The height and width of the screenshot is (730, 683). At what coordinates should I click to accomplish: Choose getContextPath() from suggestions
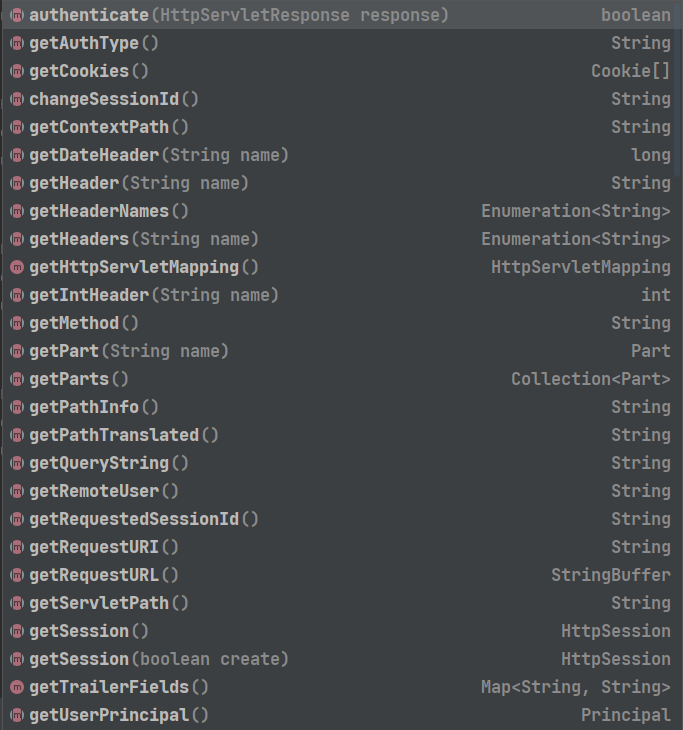coord(338,127)
